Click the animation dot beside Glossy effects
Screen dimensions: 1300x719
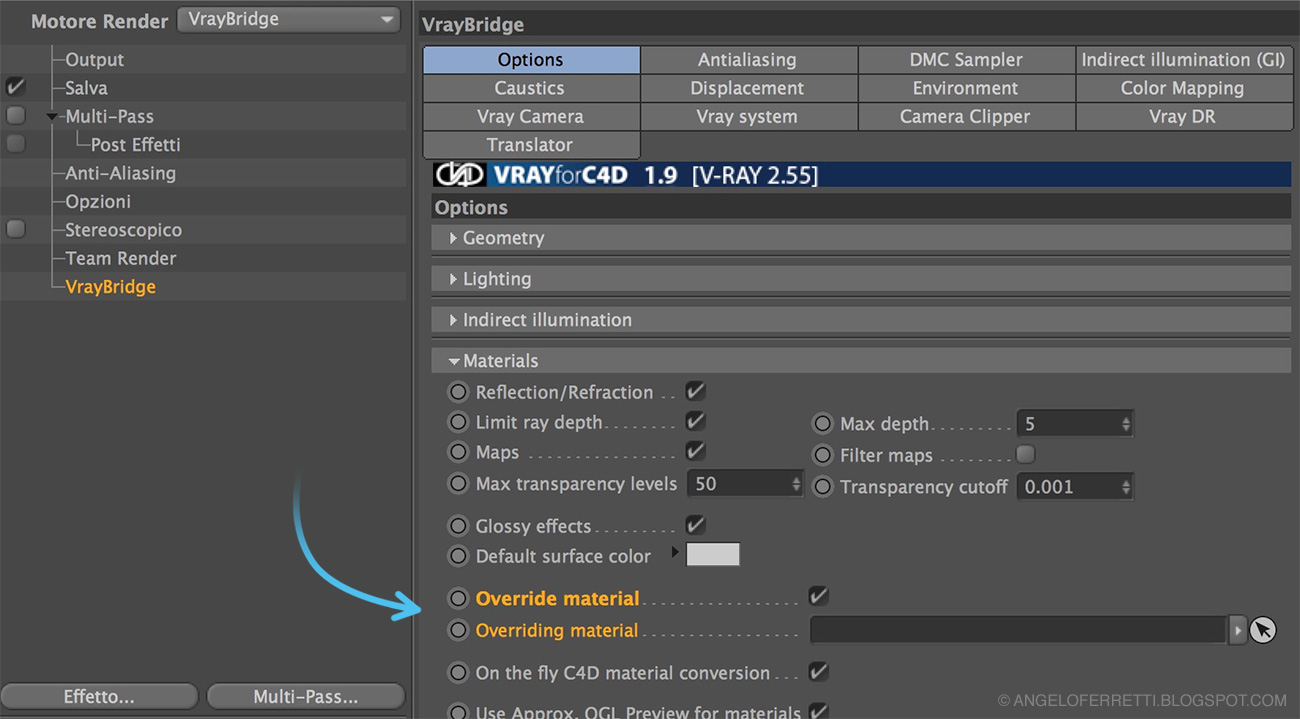point(458,526)
